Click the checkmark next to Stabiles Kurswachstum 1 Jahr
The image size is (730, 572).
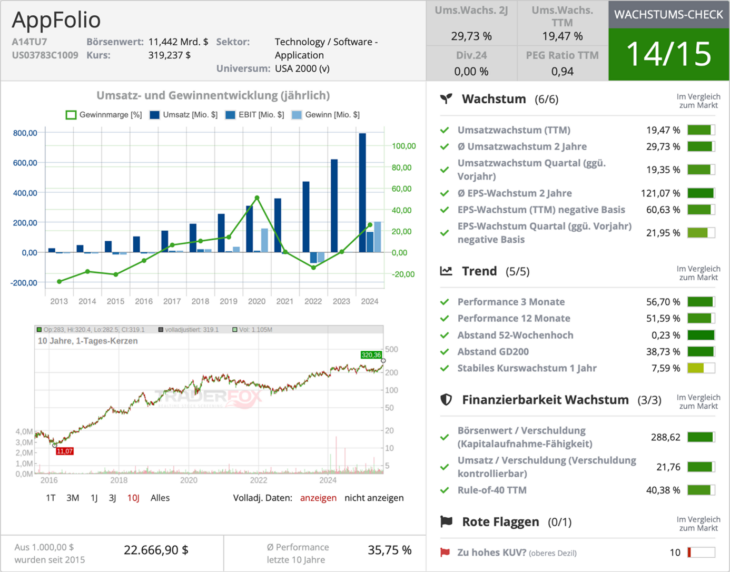[445, 368]
